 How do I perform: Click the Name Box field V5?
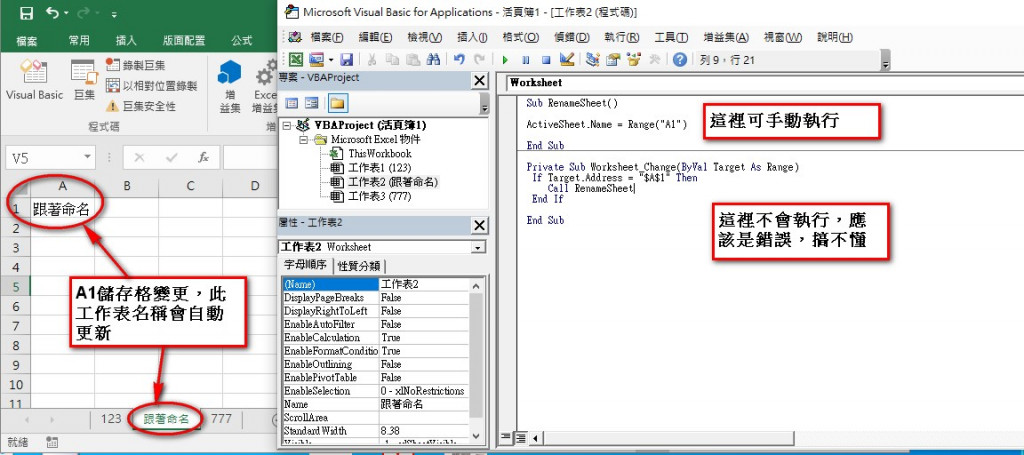pyautogui.click(x=43, y=157)
